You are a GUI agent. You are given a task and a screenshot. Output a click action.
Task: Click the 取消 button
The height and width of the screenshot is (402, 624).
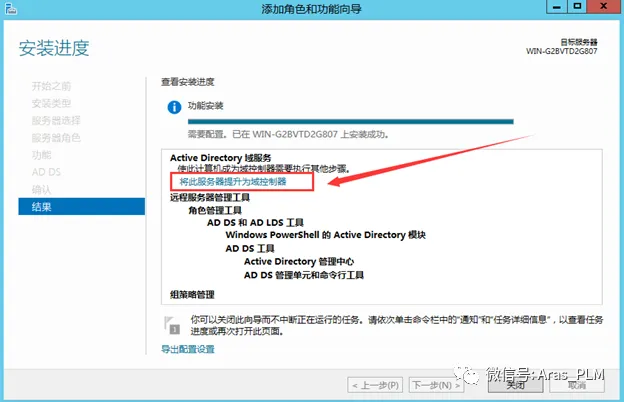pyautogui.click(x=577, y=385)
